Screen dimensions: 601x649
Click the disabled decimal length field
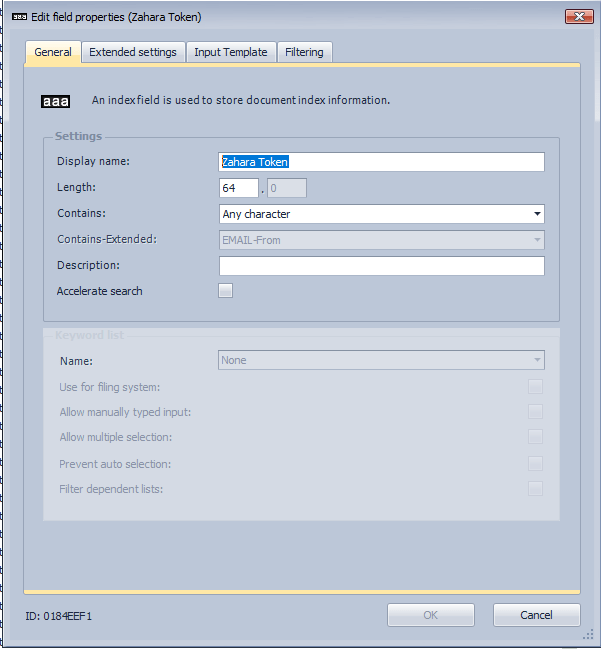(x=287, y=188)
